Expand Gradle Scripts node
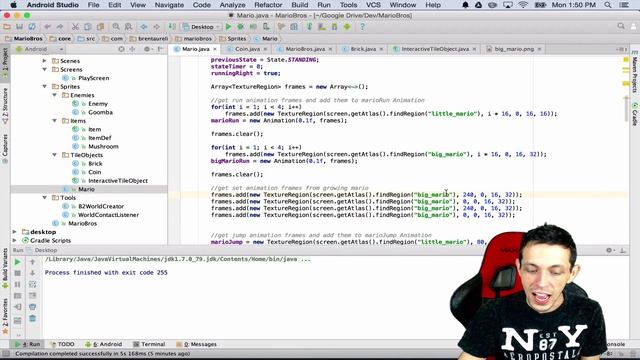Viewport: 640px width, 360px height. point(15,240)
